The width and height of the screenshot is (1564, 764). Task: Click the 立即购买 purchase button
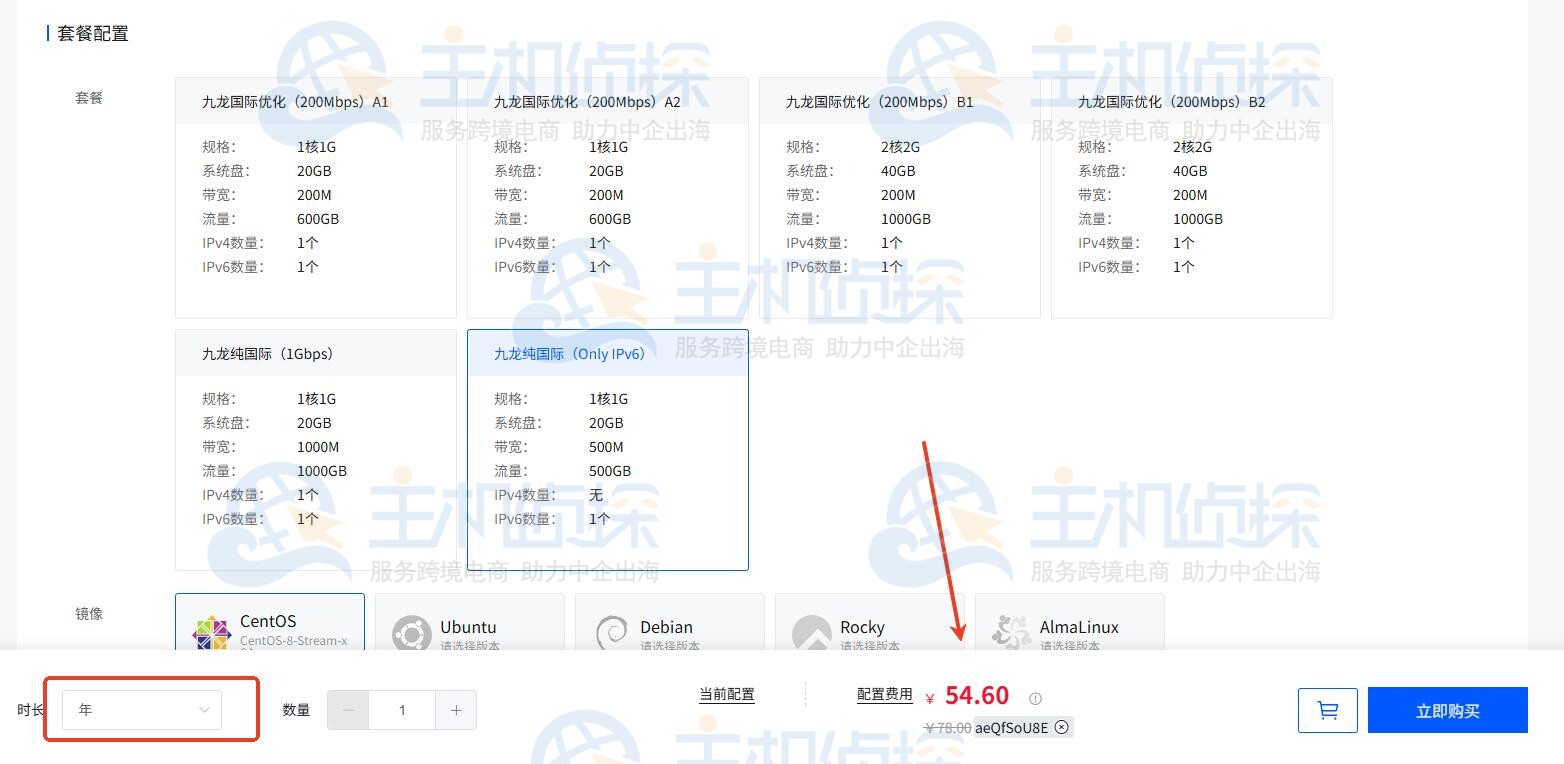1447,709
